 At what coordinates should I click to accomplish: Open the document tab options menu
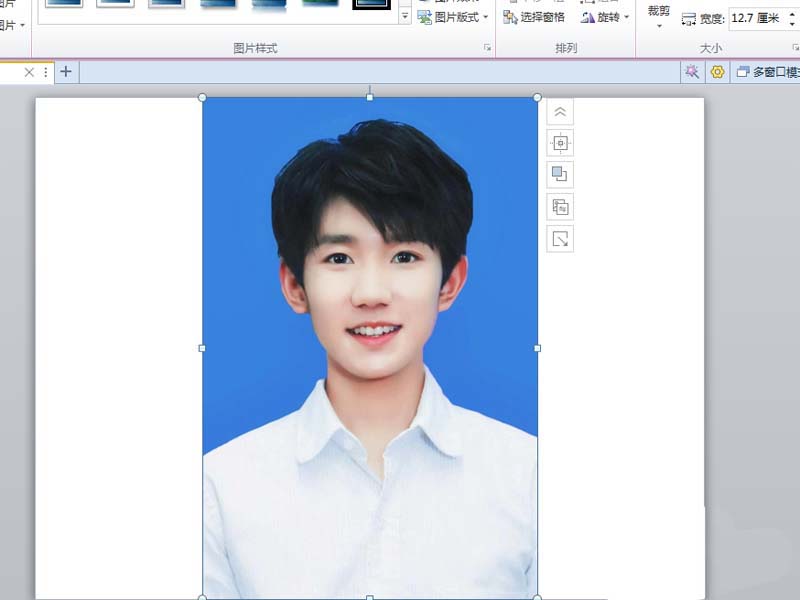point(45,72)
